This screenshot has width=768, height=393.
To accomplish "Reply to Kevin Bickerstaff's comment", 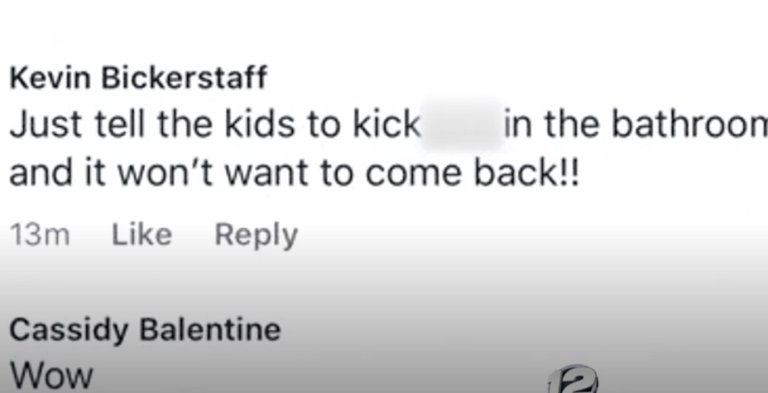I will tap(256, 237).
